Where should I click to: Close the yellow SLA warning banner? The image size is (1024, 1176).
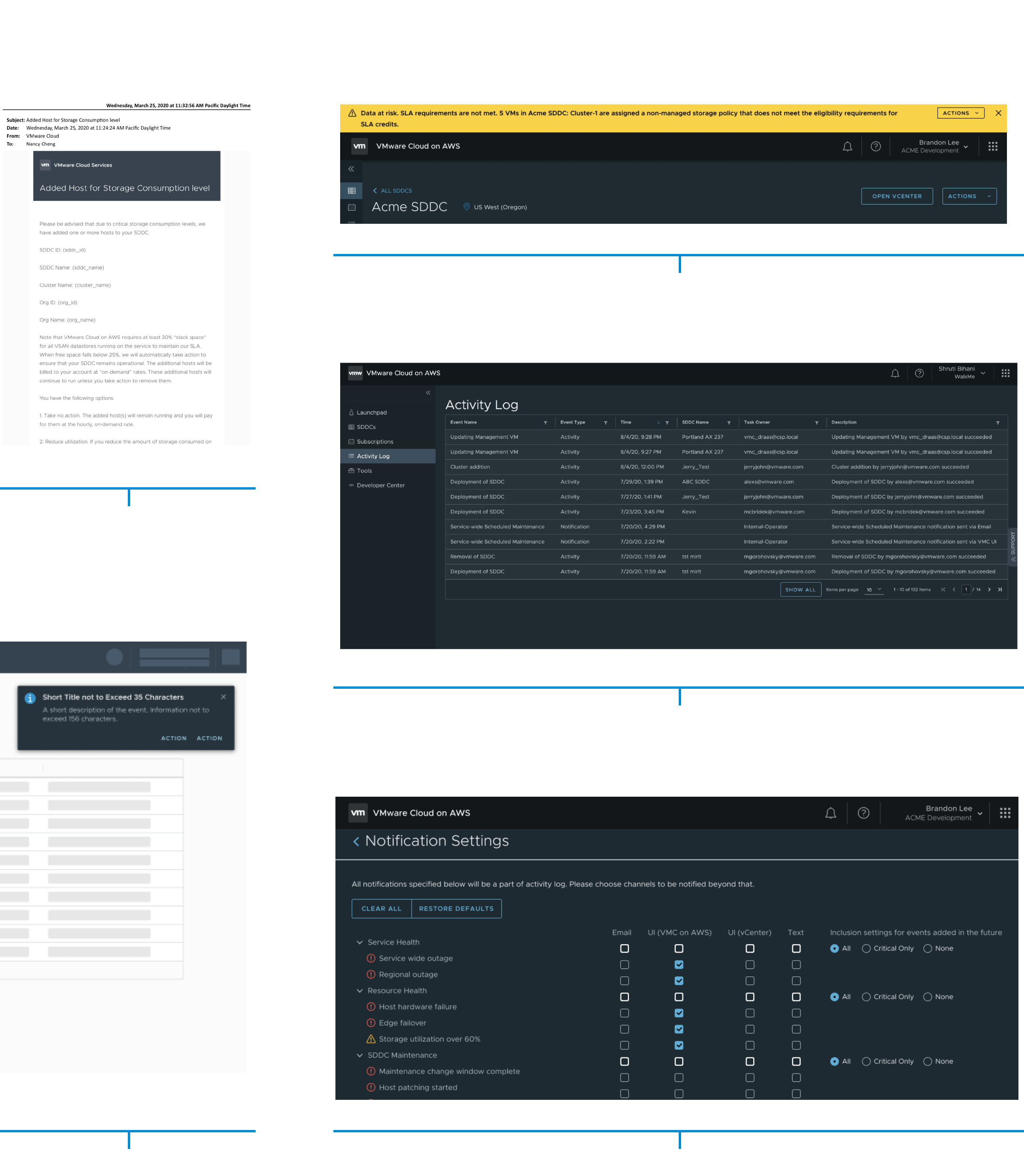click(x=998, y=113)
